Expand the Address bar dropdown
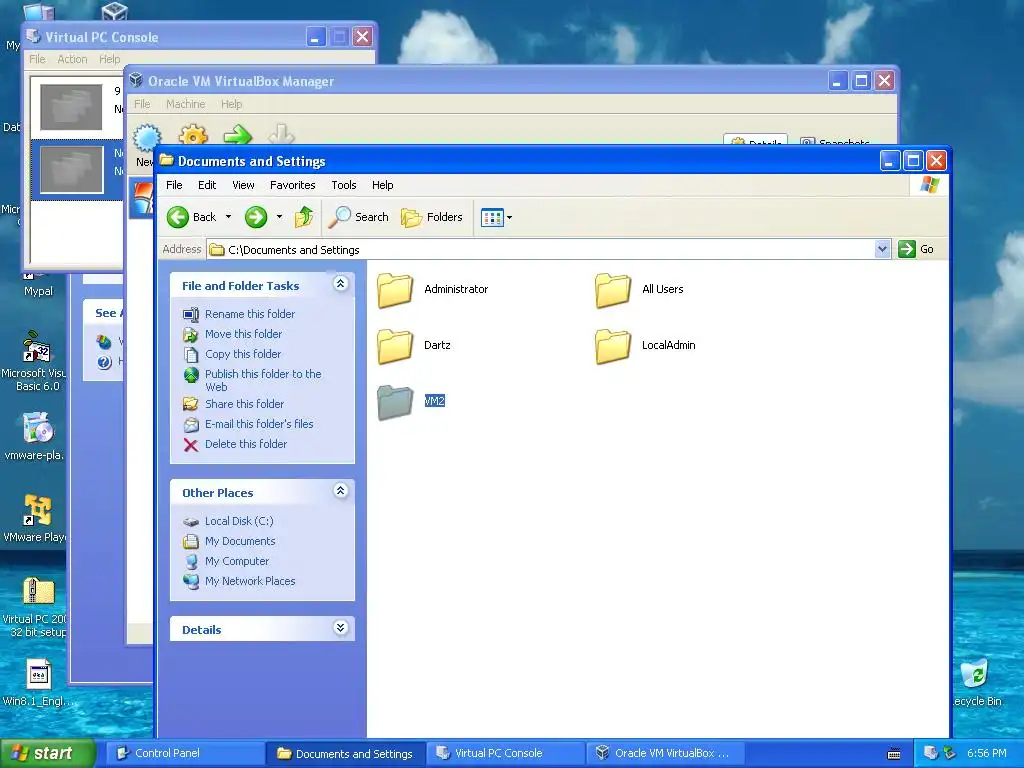1024x768 pixels. (x=882, y=249)
